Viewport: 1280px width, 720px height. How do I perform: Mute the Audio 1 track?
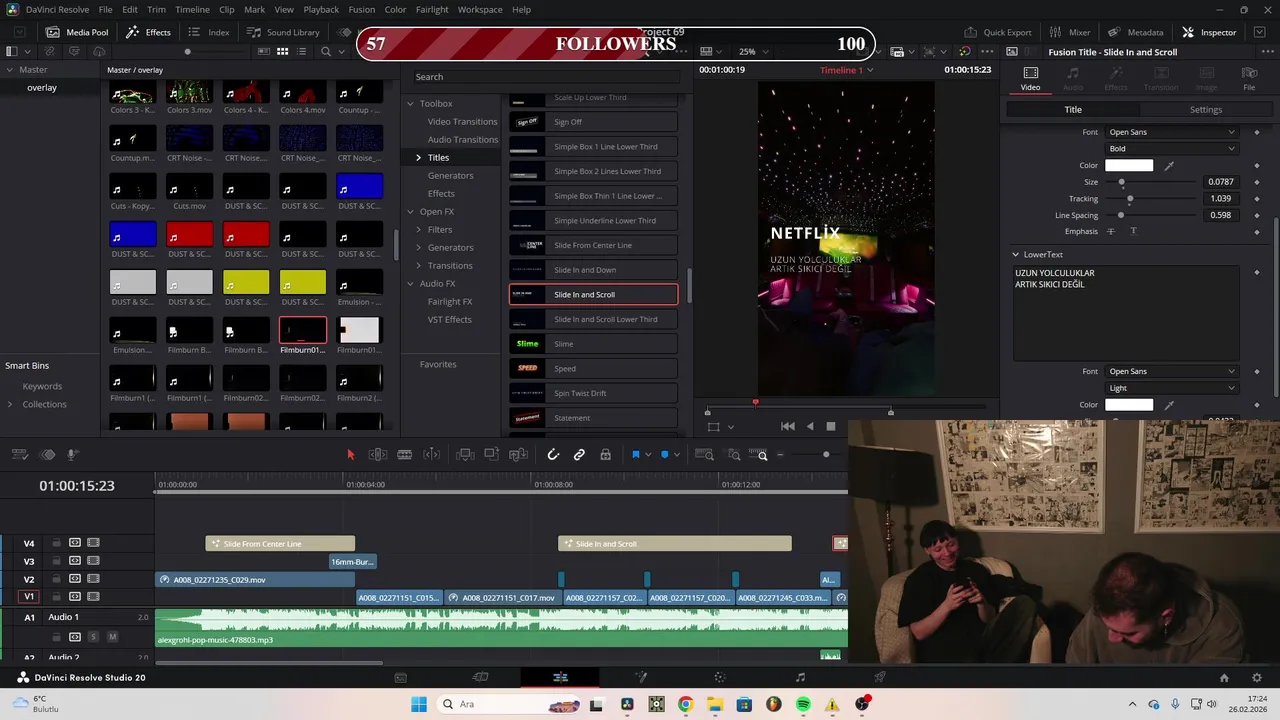(x=112, y=637)
